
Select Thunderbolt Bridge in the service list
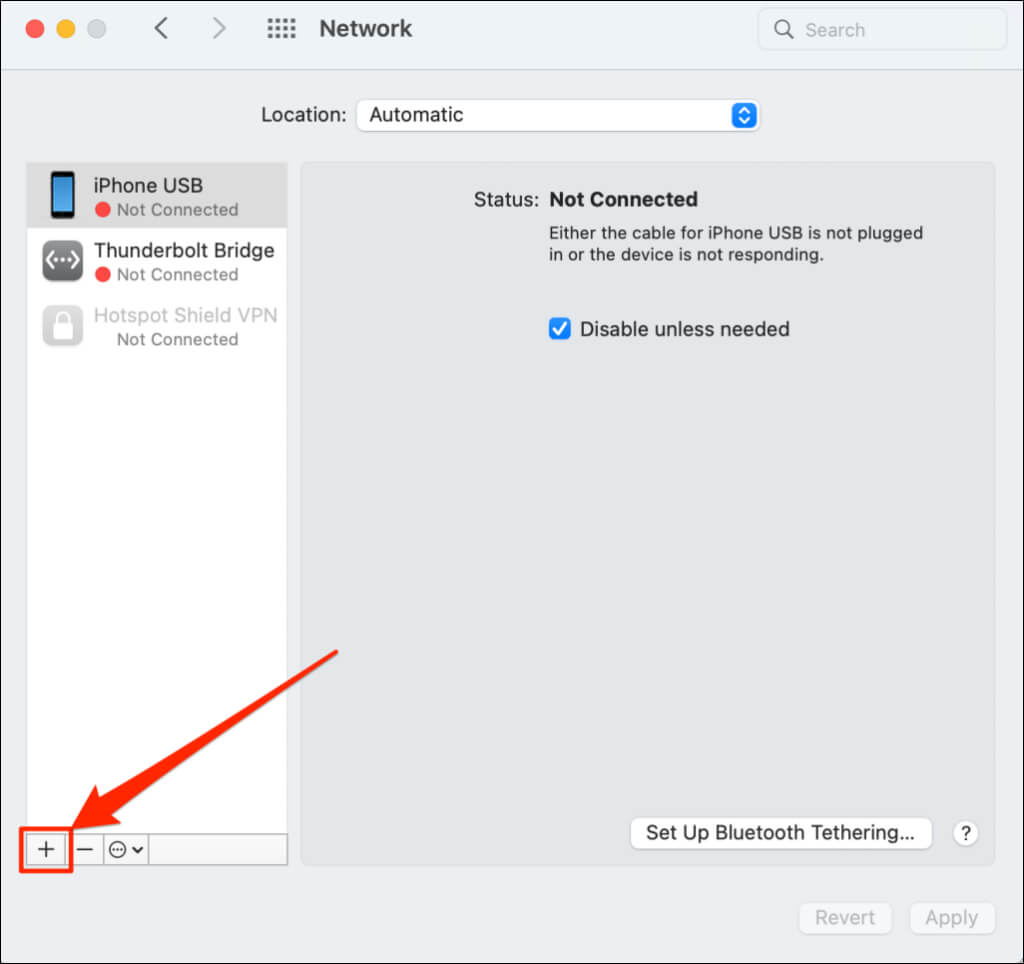pyautogui.click(x=157, y=261)
